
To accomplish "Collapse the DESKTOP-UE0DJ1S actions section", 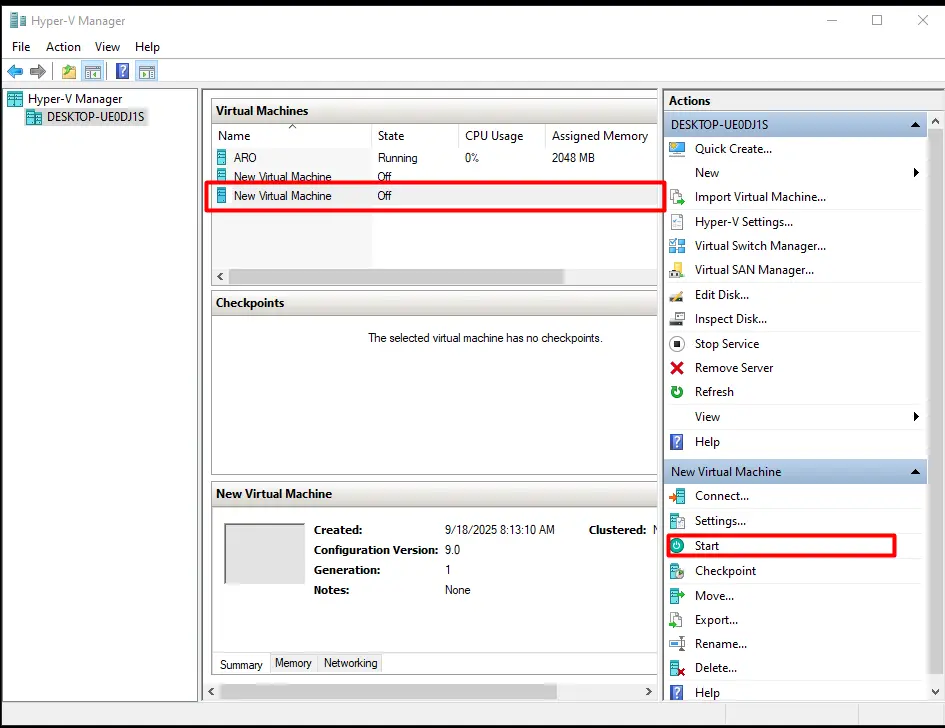I will pyautogui.click(x=915, y=125).
